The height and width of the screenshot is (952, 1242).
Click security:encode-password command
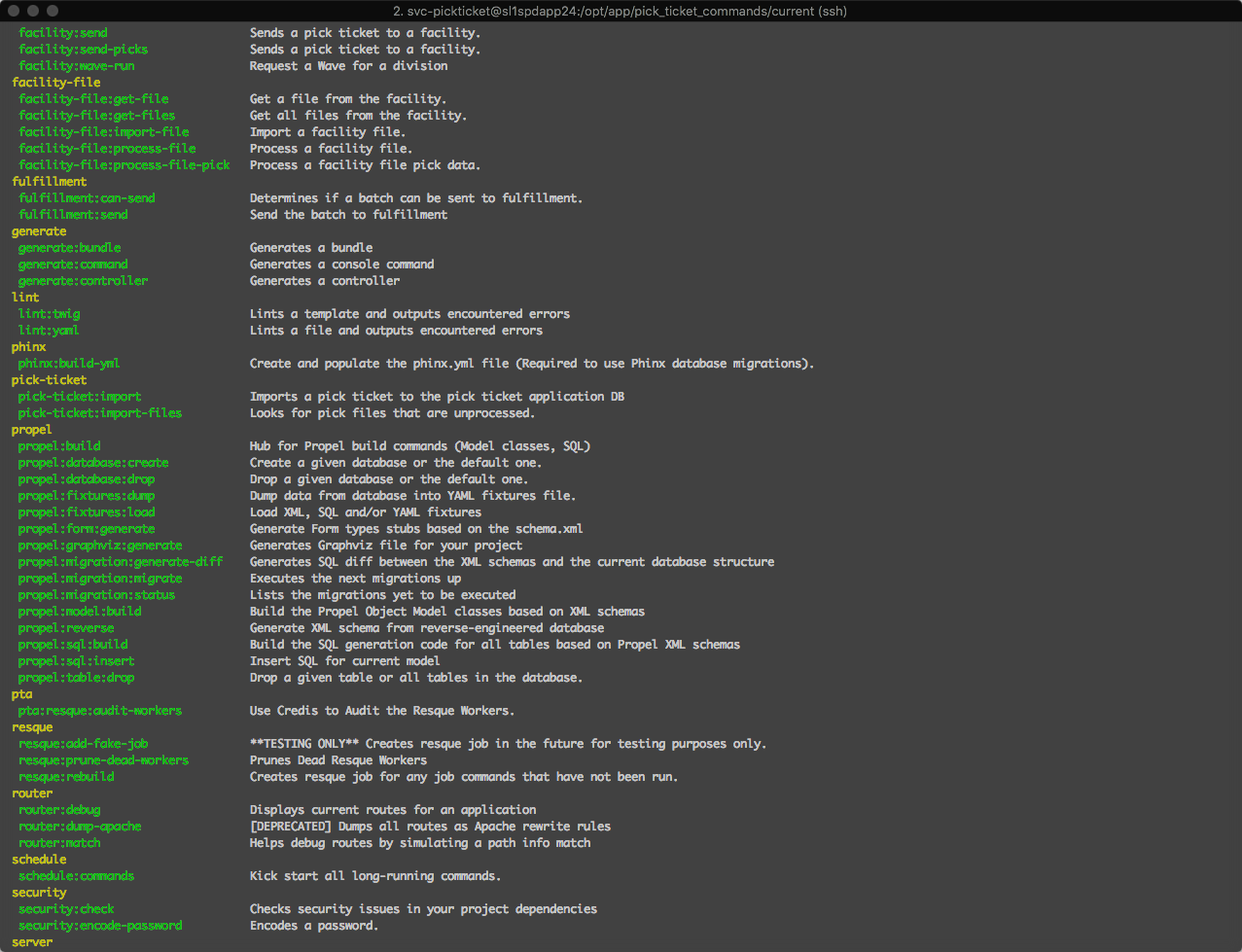coord(100,926)
